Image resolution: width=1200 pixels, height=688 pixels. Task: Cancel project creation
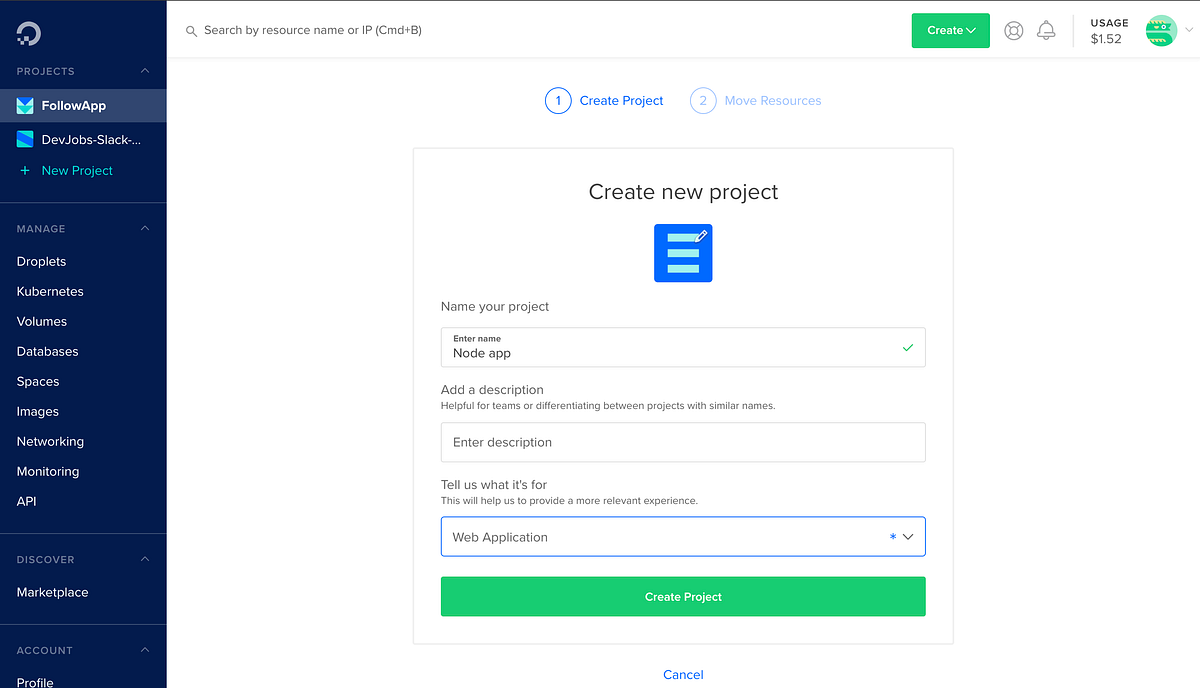click(x=683, y=674)
